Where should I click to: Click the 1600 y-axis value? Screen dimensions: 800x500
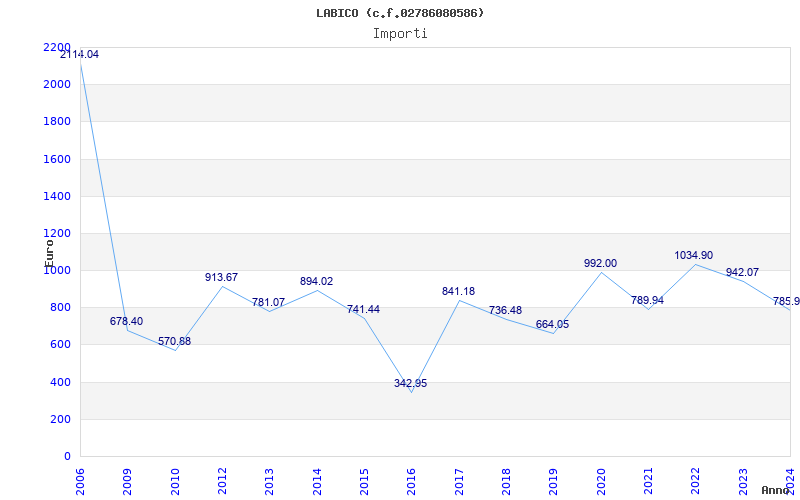(57, 159)
